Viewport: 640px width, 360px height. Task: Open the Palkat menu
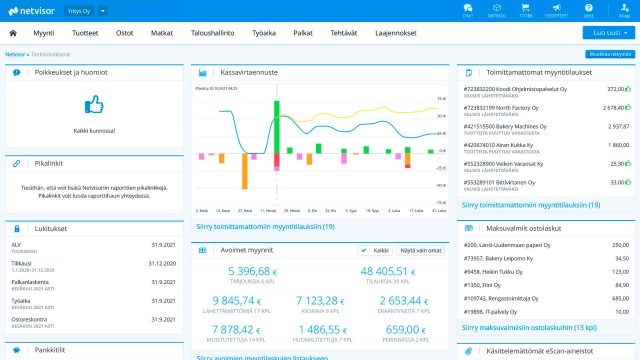303,33
